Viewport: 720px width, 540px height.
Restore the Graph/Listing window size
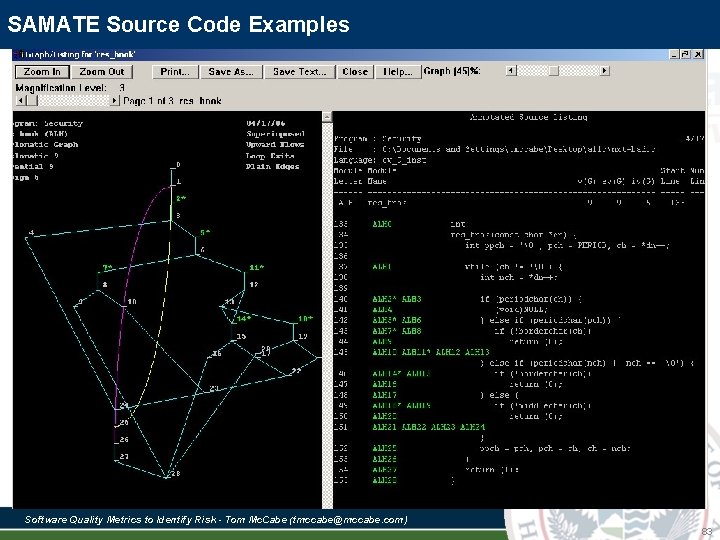pos(686,54)
